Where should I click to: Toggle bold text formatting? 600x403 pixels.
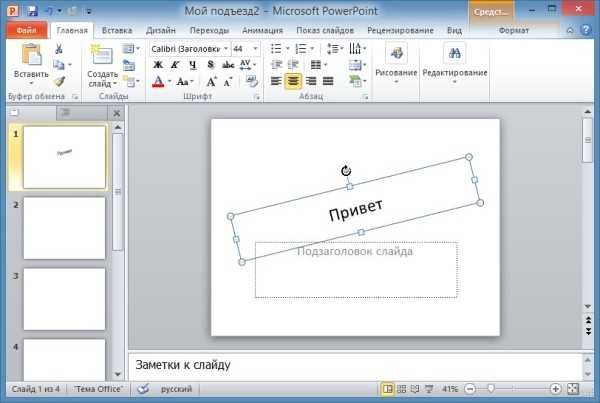click(x=158, y=65)
